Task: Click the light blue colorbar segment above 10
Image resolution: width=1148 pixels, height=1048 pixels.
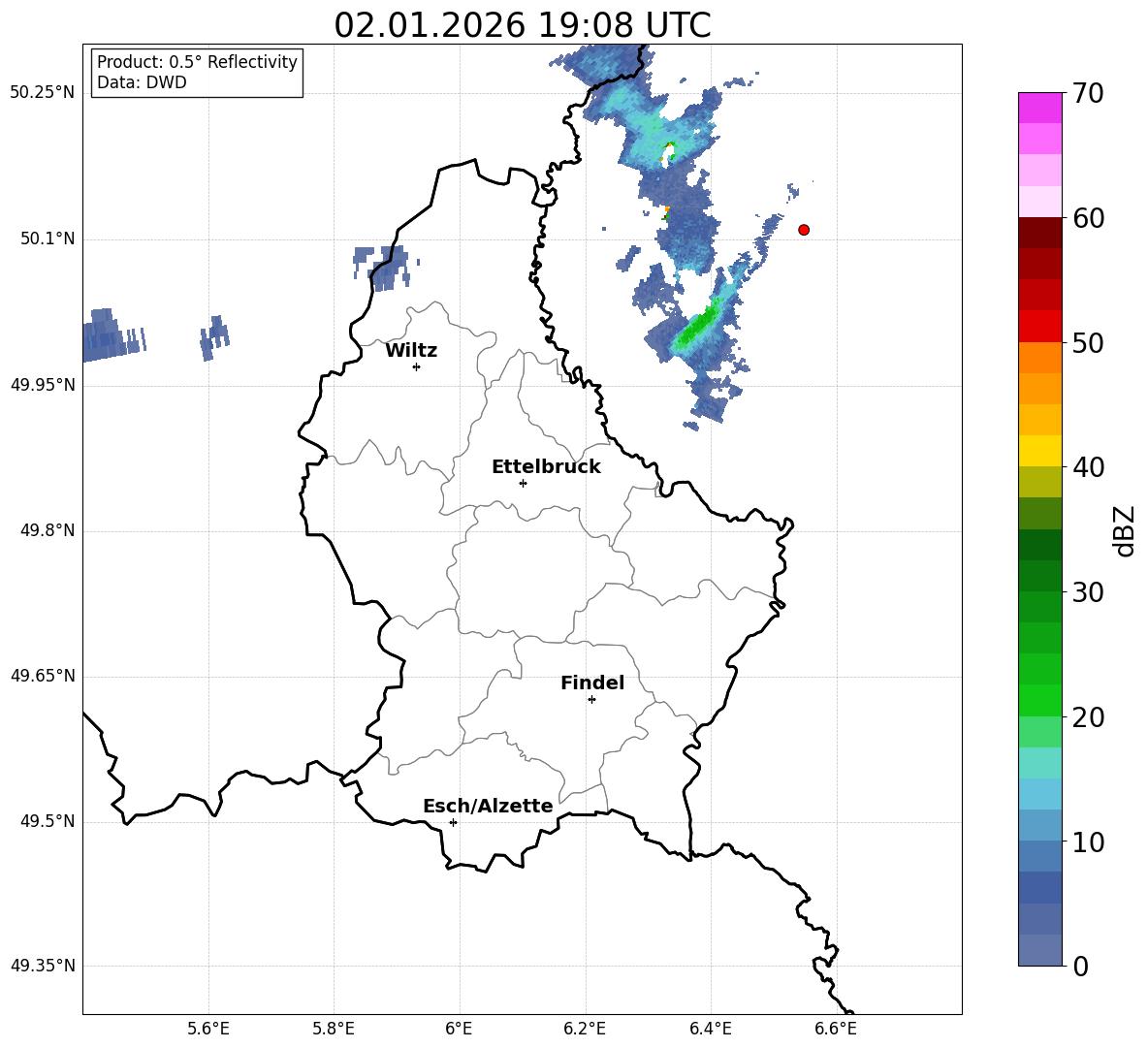Action: coord(1040,826)
